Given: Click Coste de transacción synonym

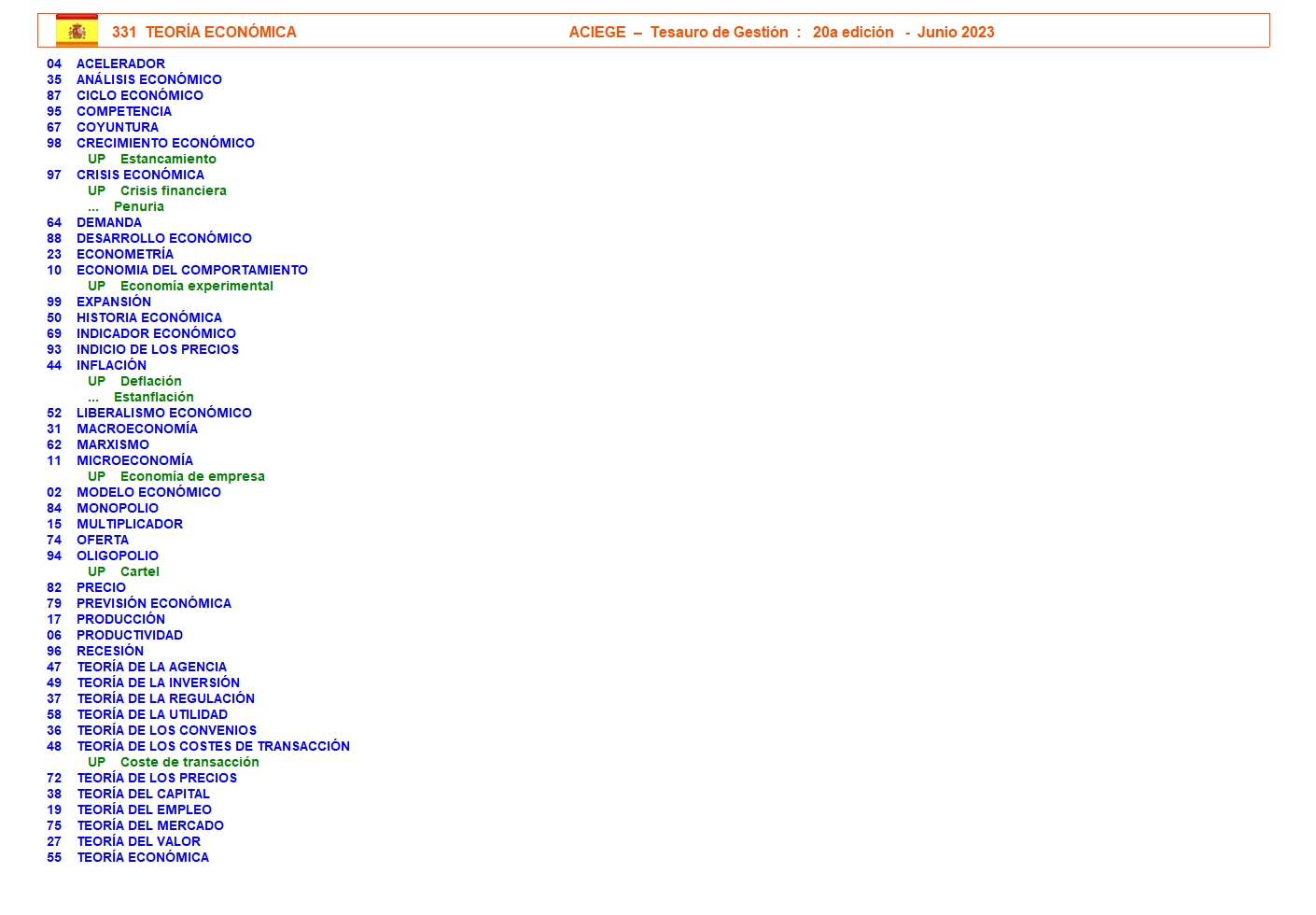Looking at the screenshot, I should [189, 762].
